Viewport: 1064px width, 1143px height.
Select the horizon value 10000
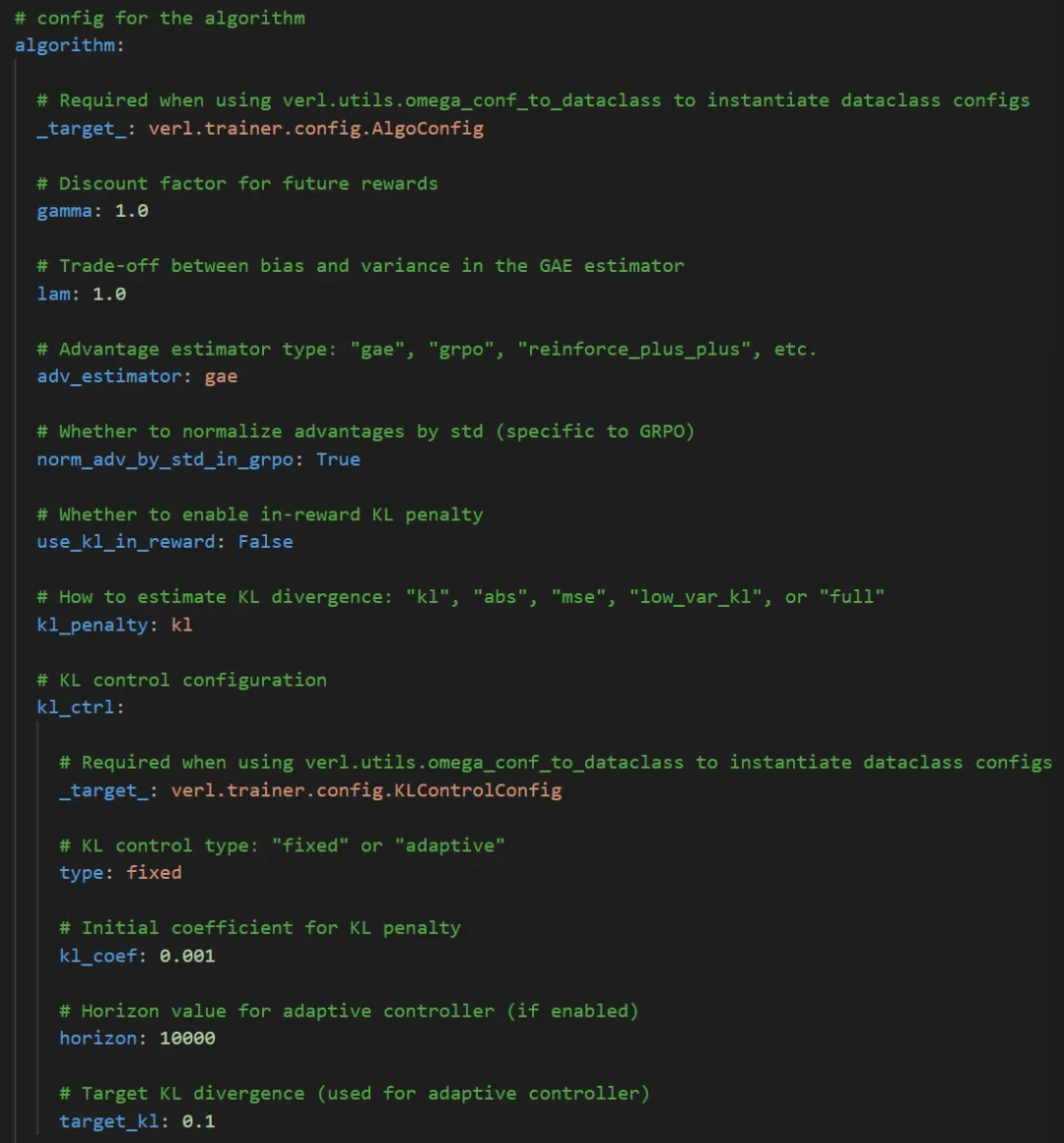tap(187, 1038)
